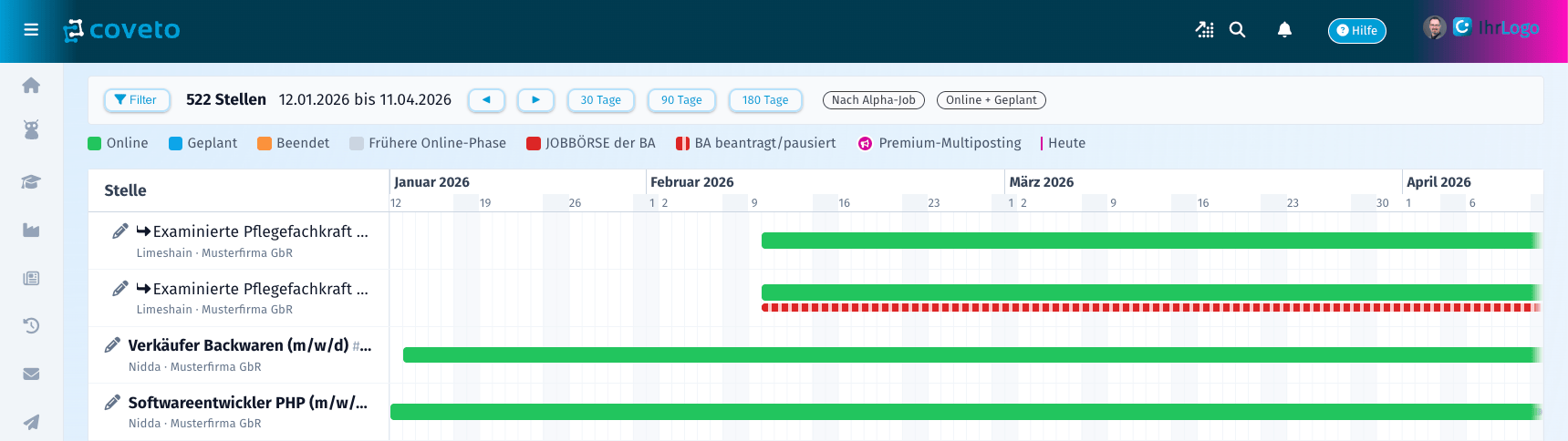
Task: Click the green Online legend swatch
Action: point(94,143)
